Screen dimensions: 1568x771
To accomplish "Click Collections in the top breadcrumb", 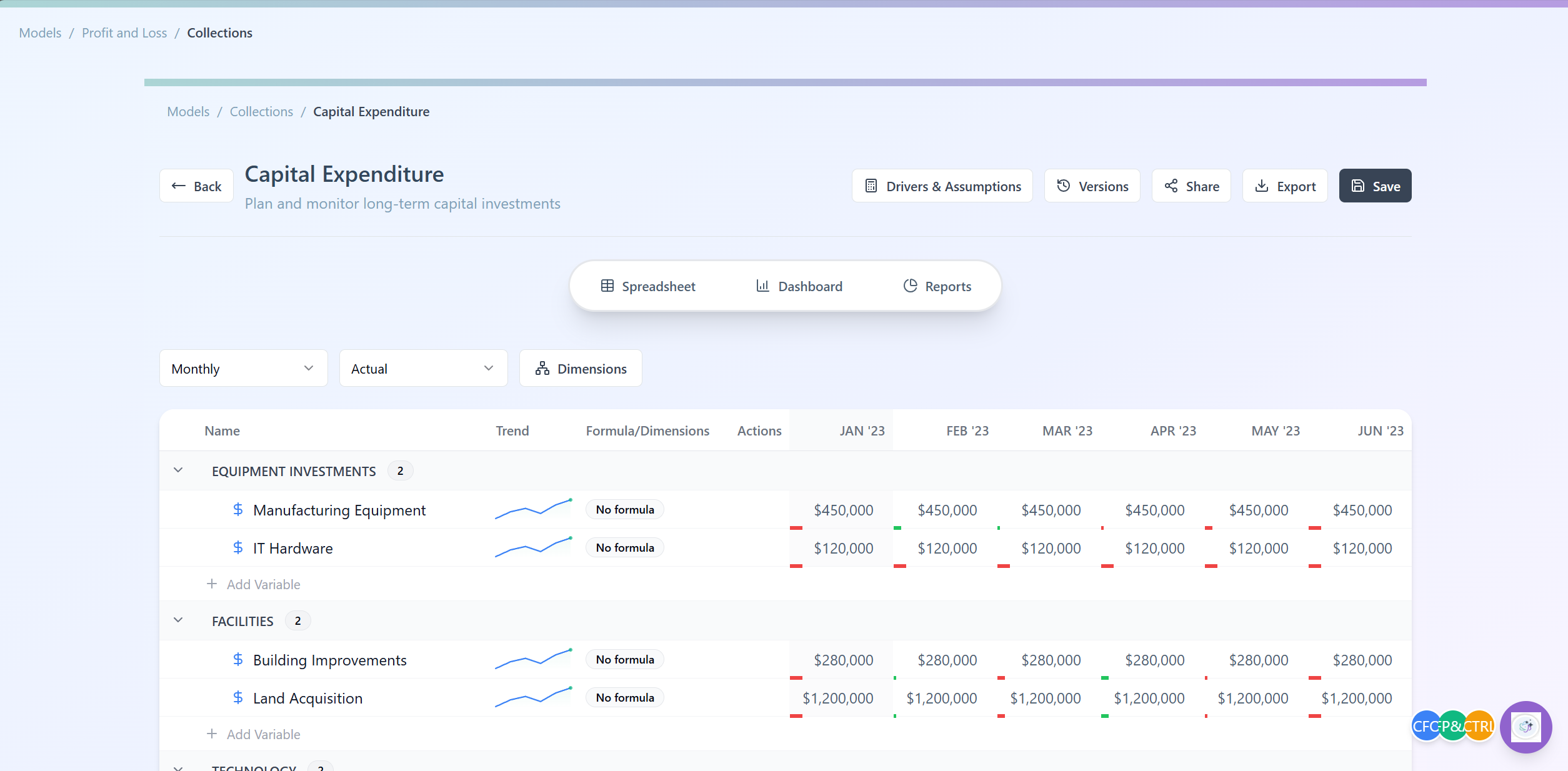I will pyautogui.click(x=219, y=32).
